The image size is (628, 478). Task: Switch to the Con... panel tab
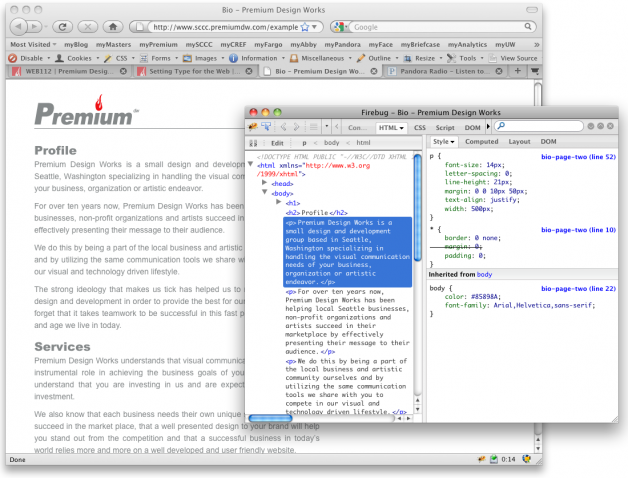(357, 128)
